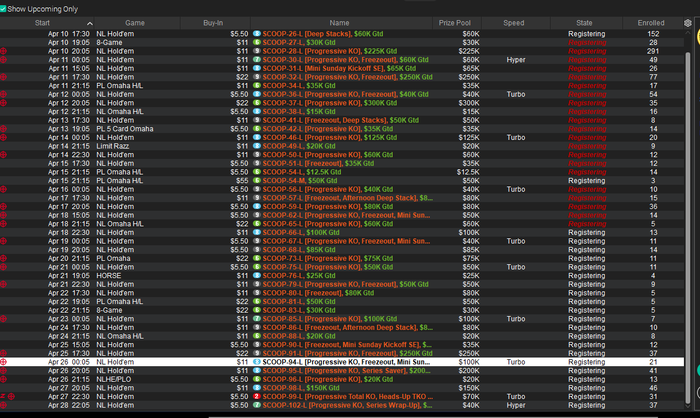This screenshot has width=700, height=418.
Task: Click the 8-max table icon for SCOOP-26-L
Action: (257, 34)
